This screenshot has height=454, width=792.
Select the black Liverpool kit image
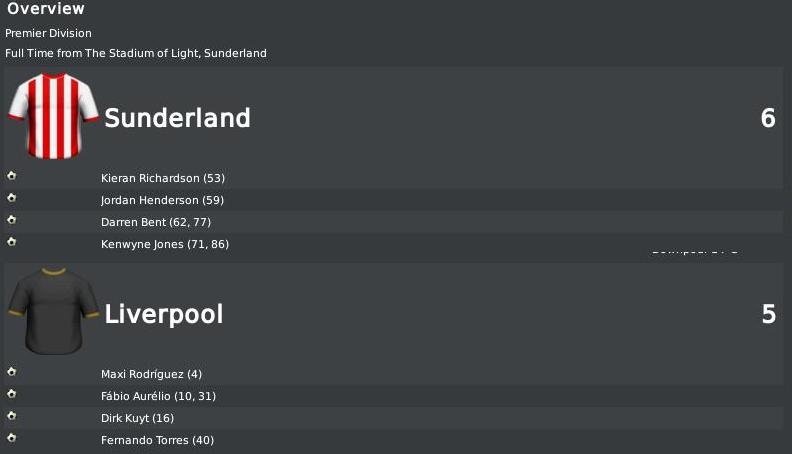click(54, 311)
